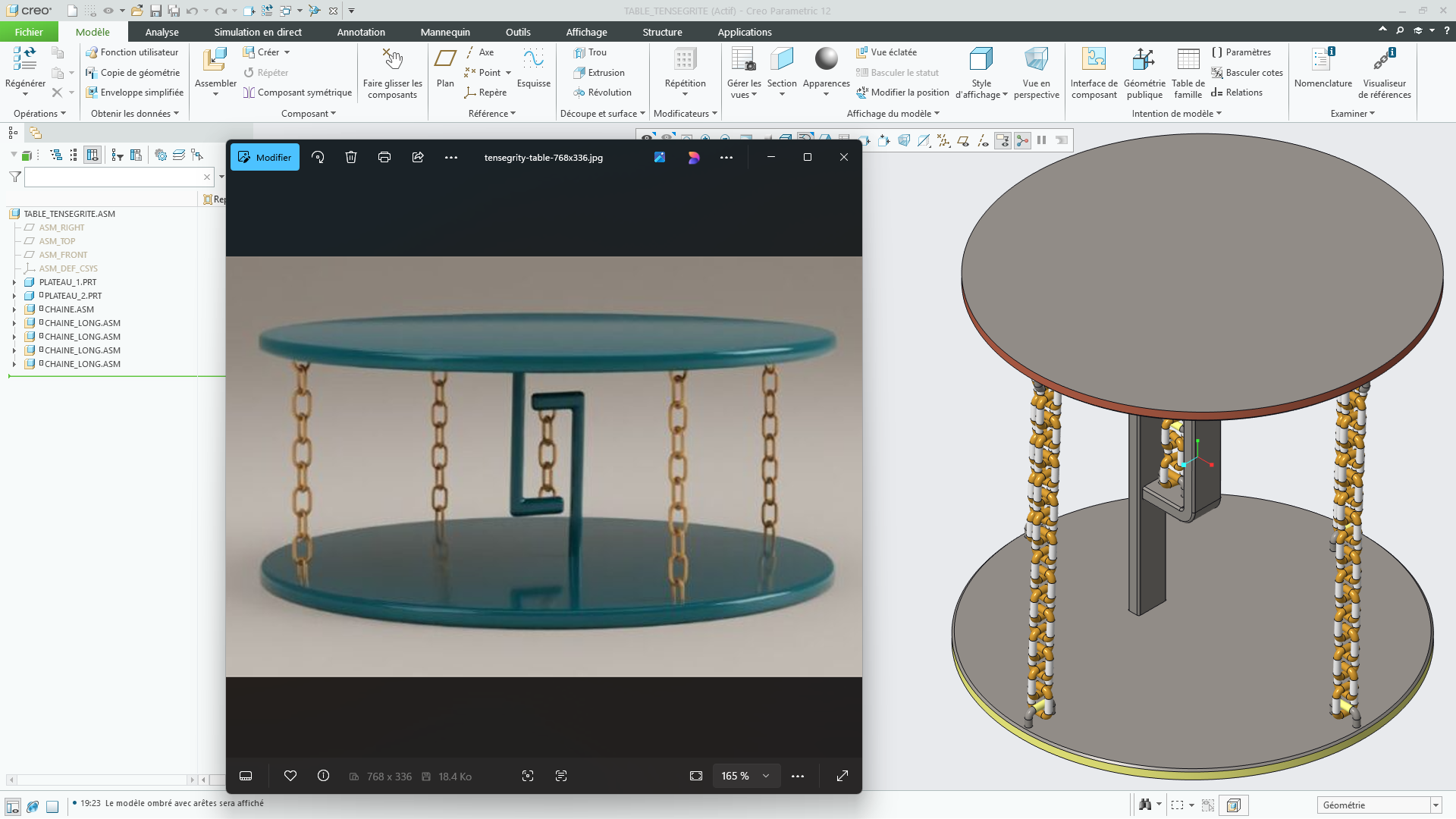The width and height of the screenshot is (1456, 819).
Task: Open the Fichier menu
Action: [29, 32]
